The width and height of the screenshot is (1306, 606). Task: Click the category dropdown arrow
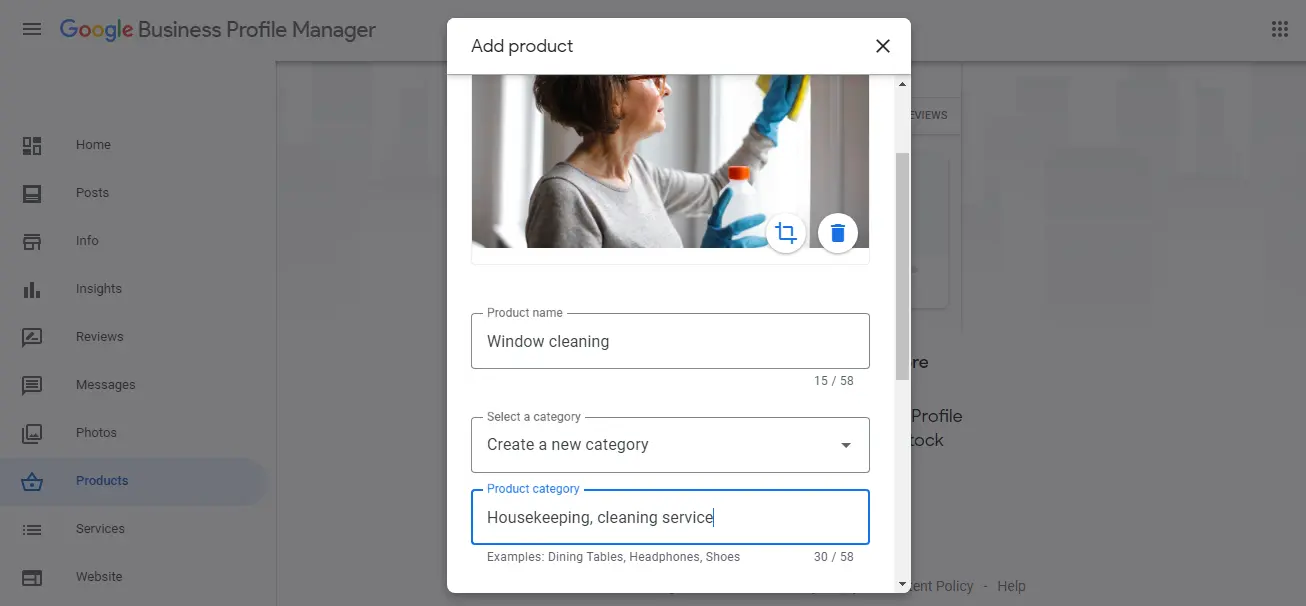(x=846, y=445)
